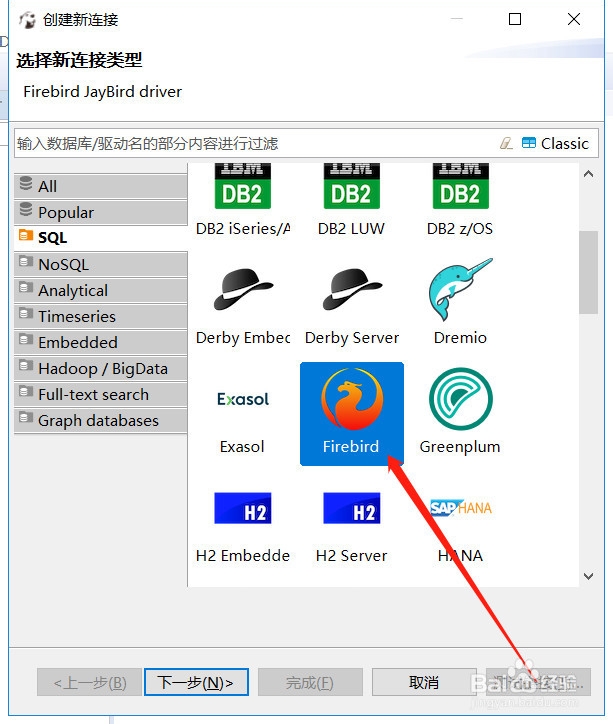Click the 取消 cancel button
Image resolution: width=613 pixels, height=724 pixels.
point(424,682)
